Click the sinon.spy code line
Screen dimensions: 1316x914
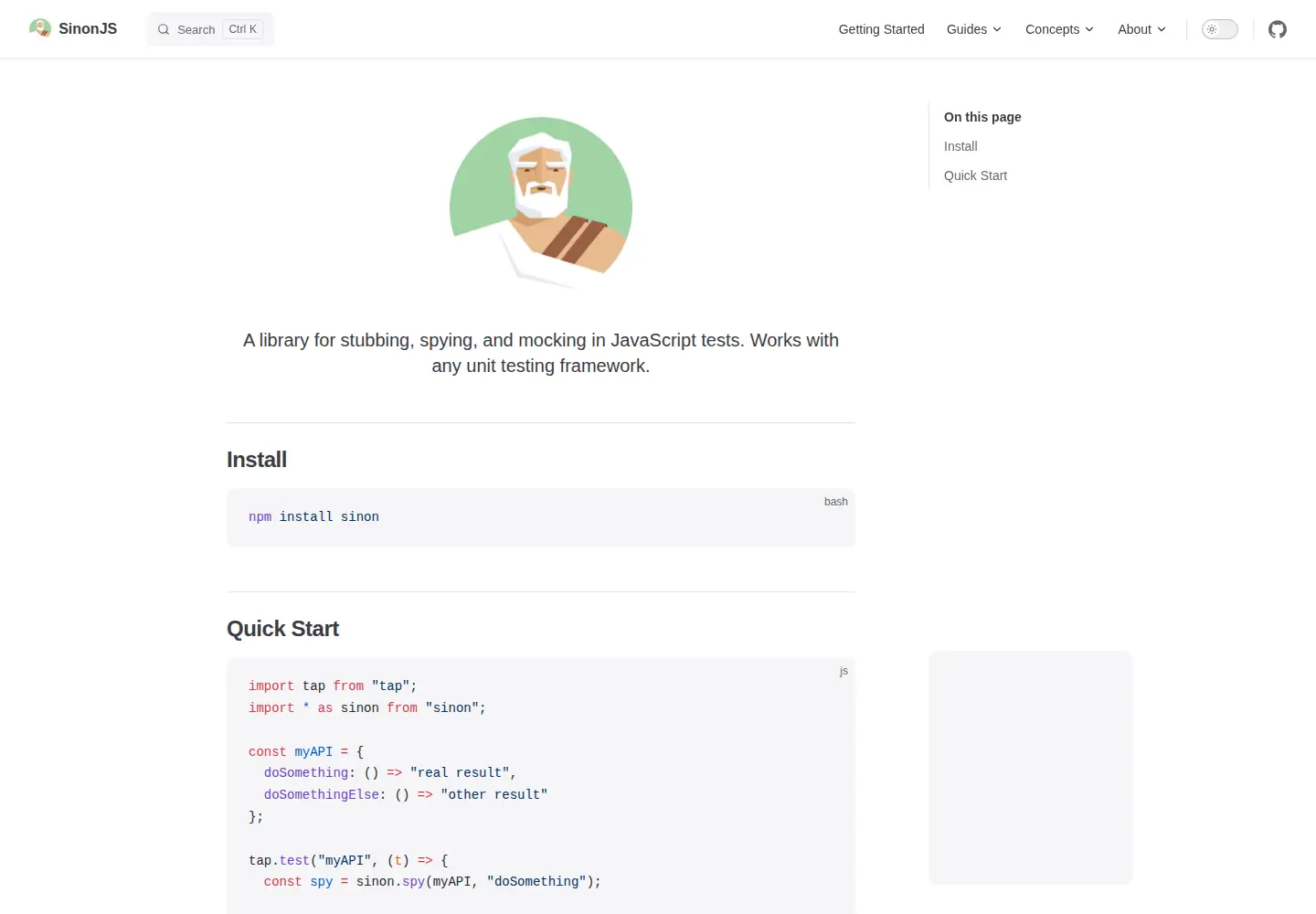pos(432,882)
